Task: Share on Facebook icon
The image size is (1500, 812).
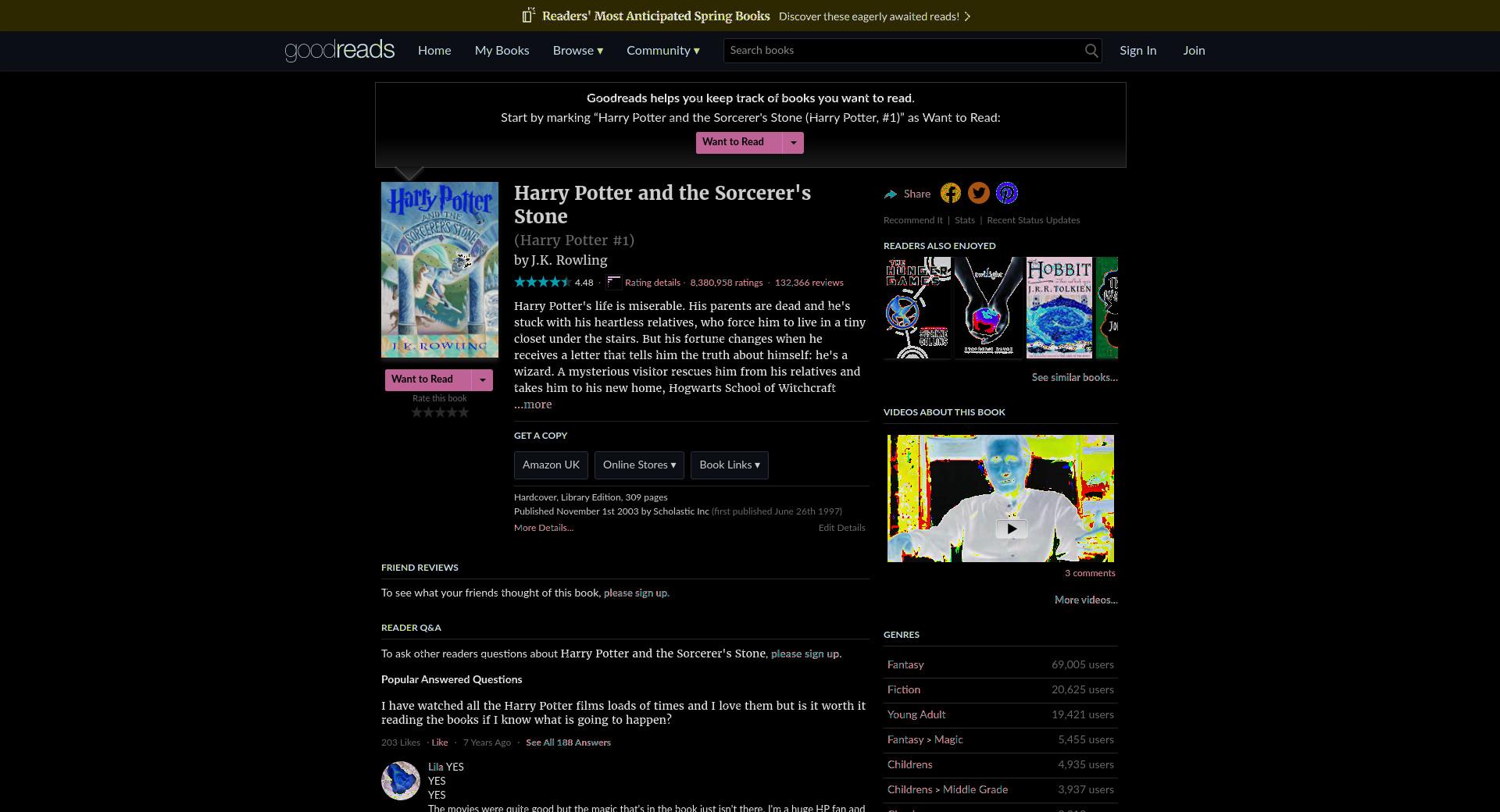Action: (951, 193)
